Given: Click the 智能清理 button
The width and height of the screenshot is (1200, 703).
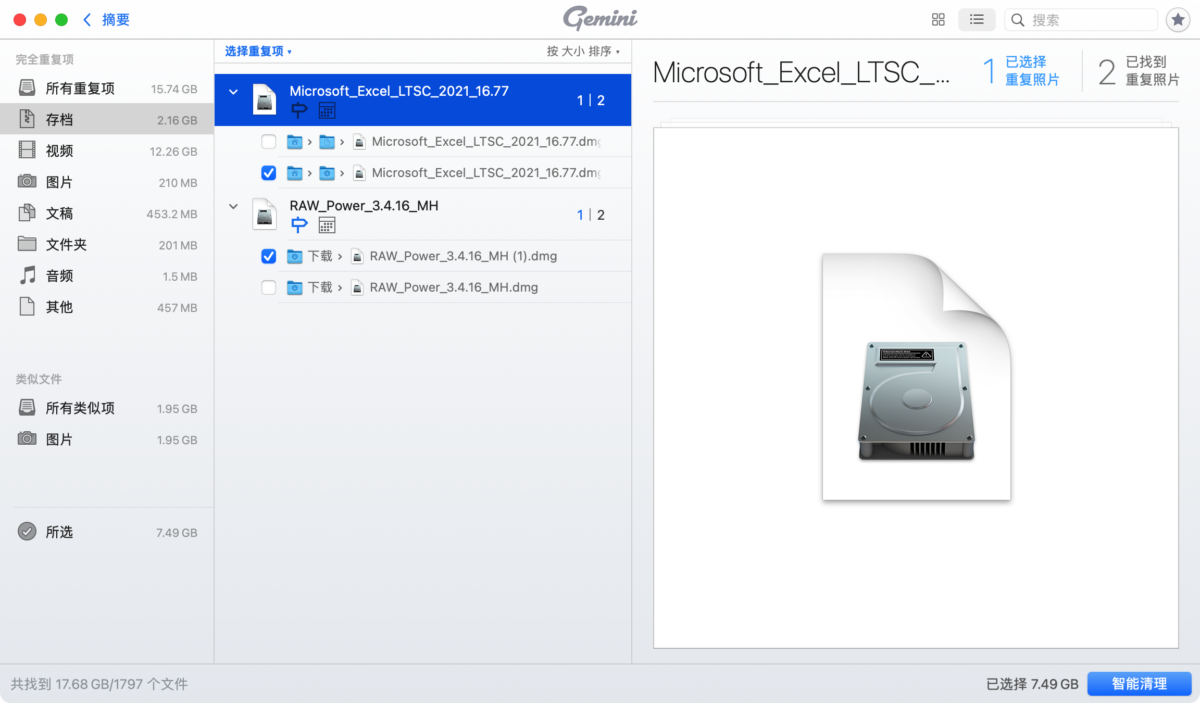Looking at the screenshot, I should click(1139, 684).
